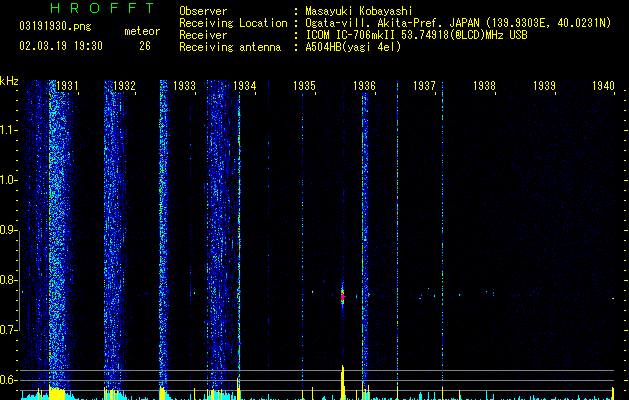Click the Receiving antenna label
This screenshot has height=400, width=629.
[x=230, y=47]
